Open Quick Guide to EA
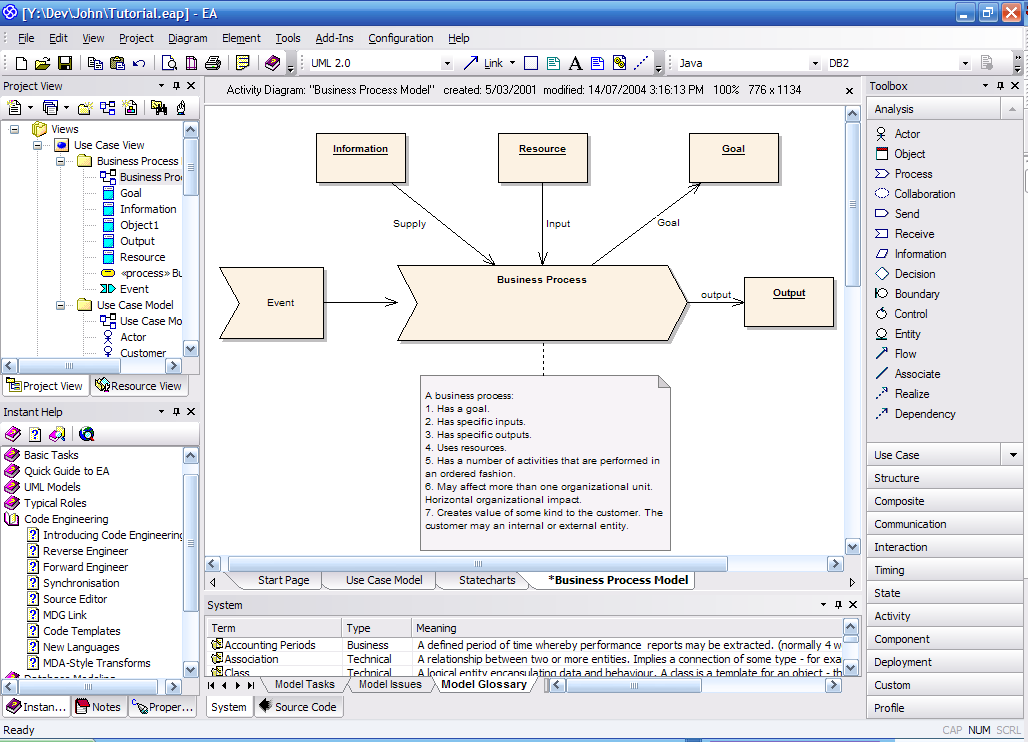1028x742 pixels. click(70, 470)
